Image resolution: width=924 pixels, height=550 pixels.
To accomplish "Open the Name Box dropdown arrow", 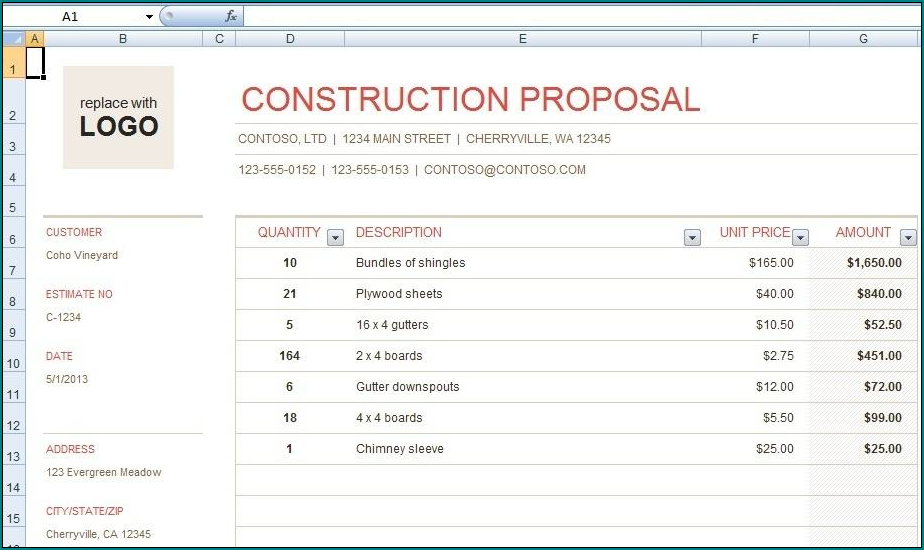I will pos(149,17).
